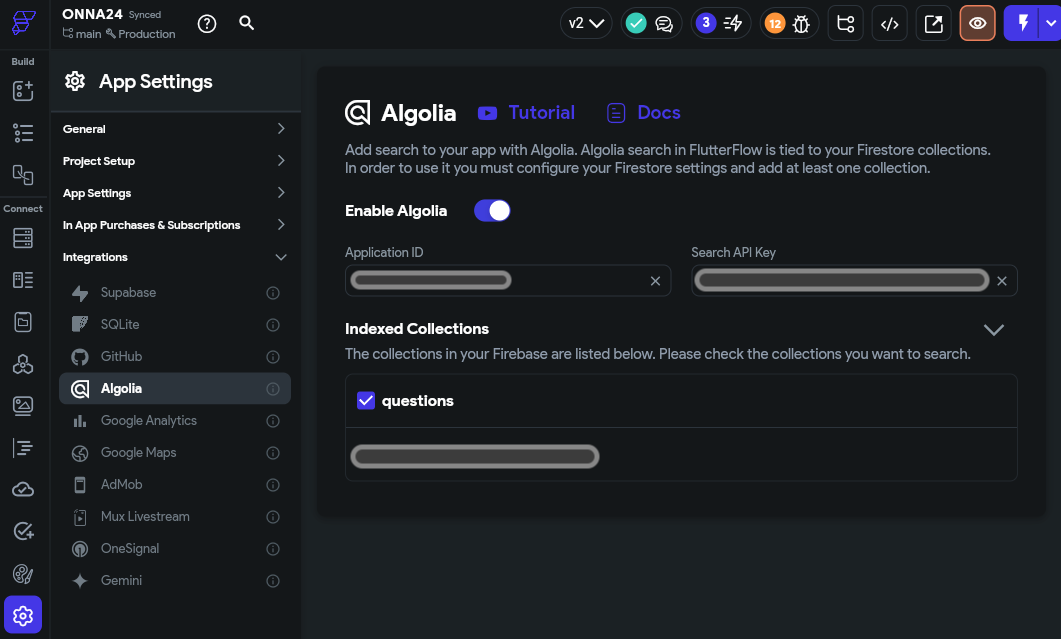
Task: Collapse the Integrations section
Action: coord(175,257)
